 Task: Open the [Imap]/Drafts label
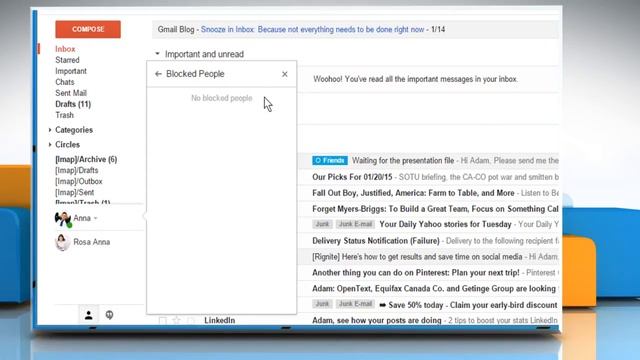[77, 170]
